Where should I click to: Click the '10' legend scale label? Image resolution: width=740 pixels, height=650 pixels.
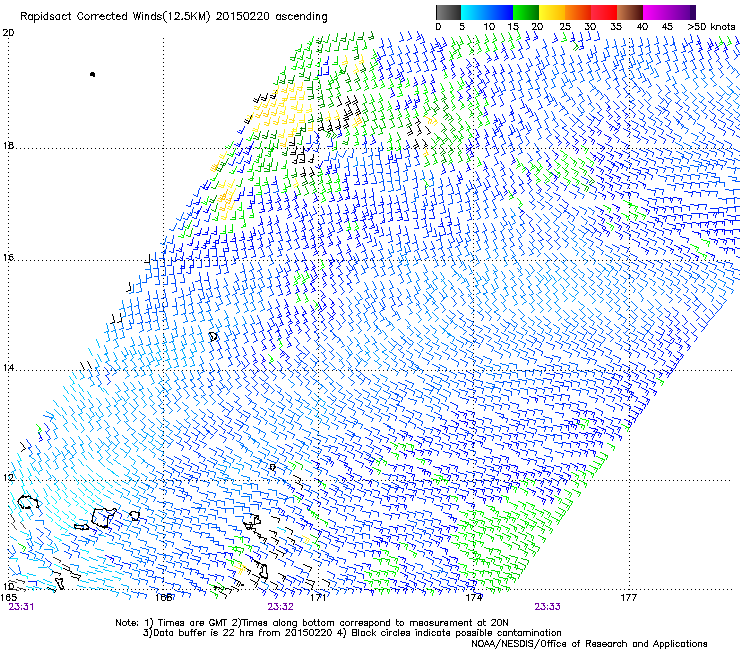[489, 27]
